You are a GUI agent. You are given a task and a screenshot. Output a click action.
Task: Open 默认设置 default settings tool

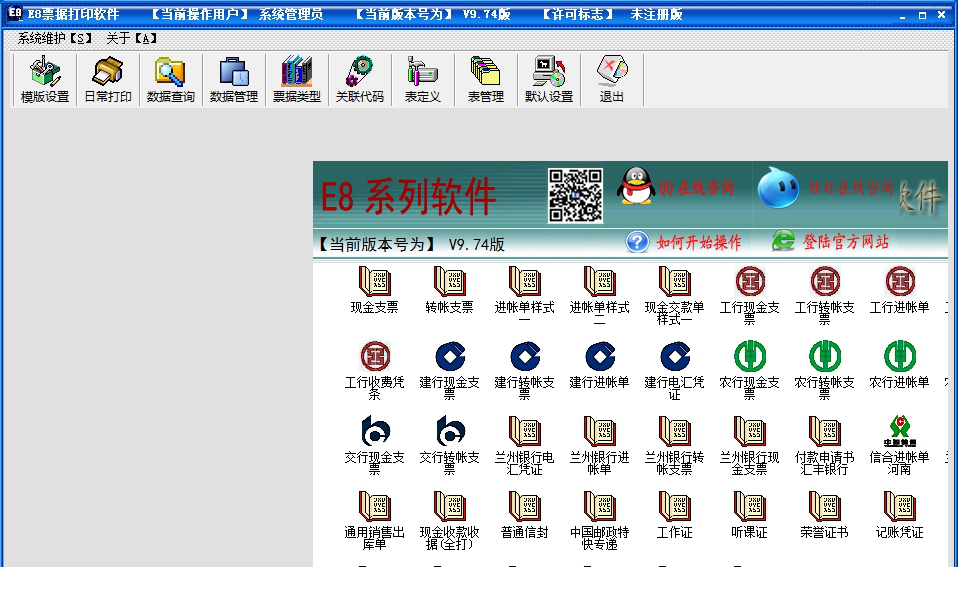pos(549,79)
